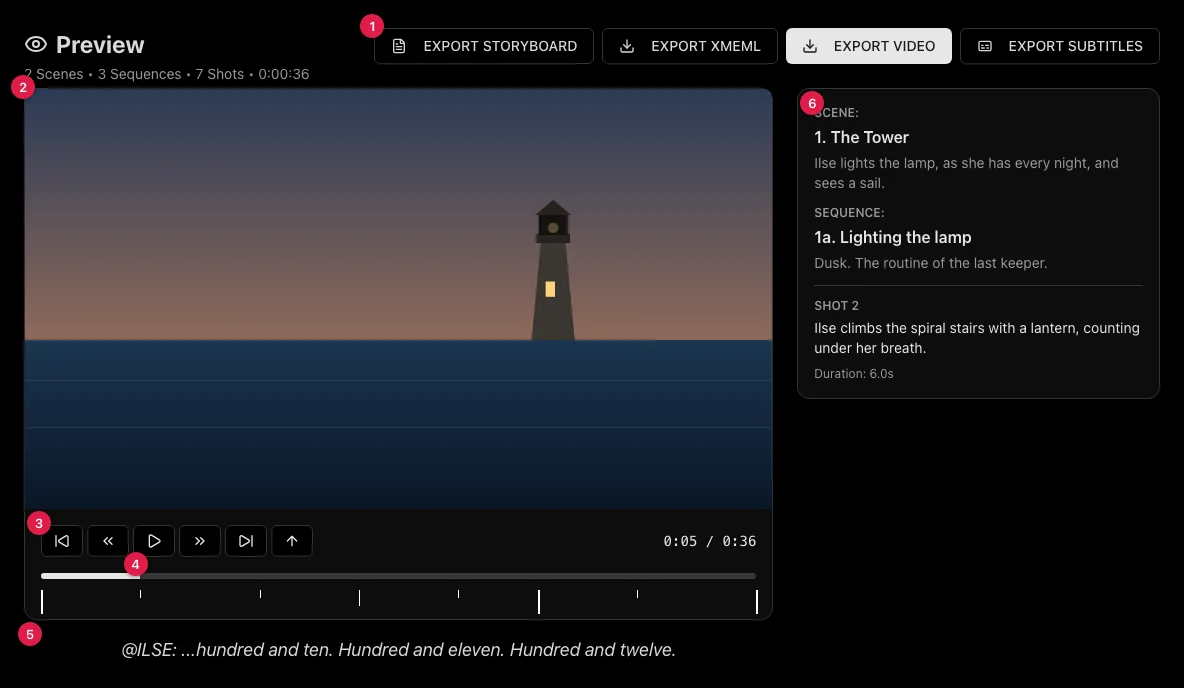Screen dimensions: 1184x688
Task: Click the "Duration: 6.0s" value
Action: pyautogui.click(x=853, y=374)
